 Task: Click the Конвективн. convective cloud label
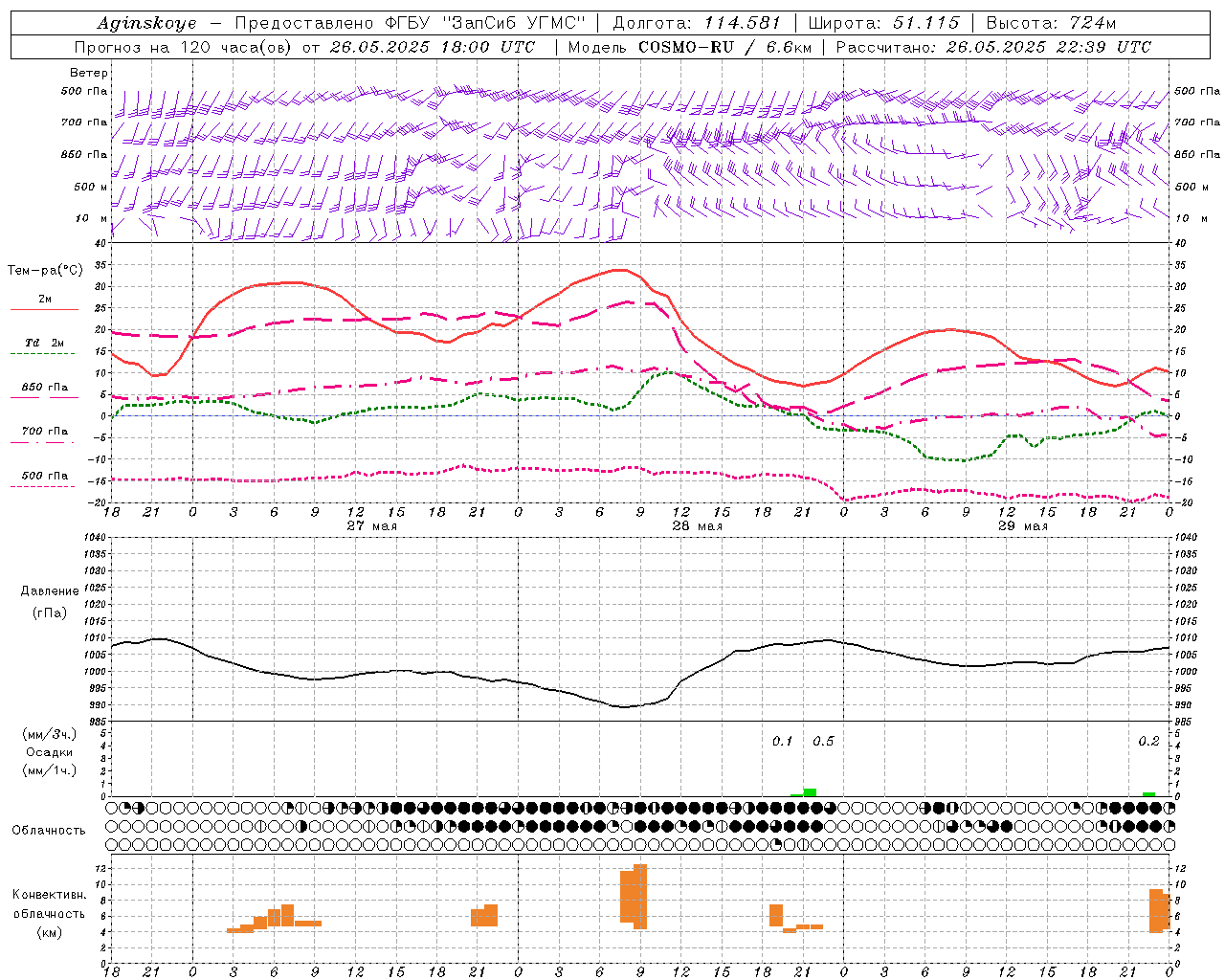click(x=49, y=895)
